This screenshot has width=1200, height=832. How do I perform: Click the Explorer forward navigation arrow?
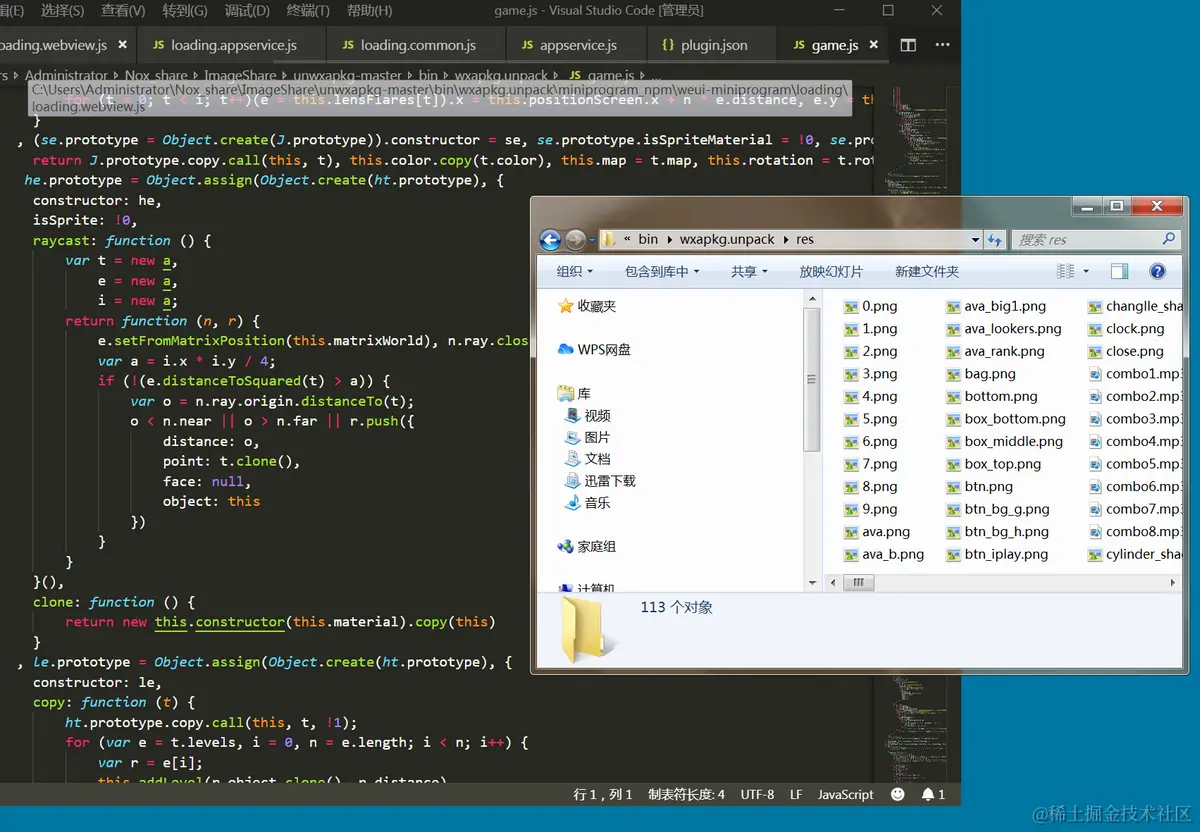click(x=575, y=240)
